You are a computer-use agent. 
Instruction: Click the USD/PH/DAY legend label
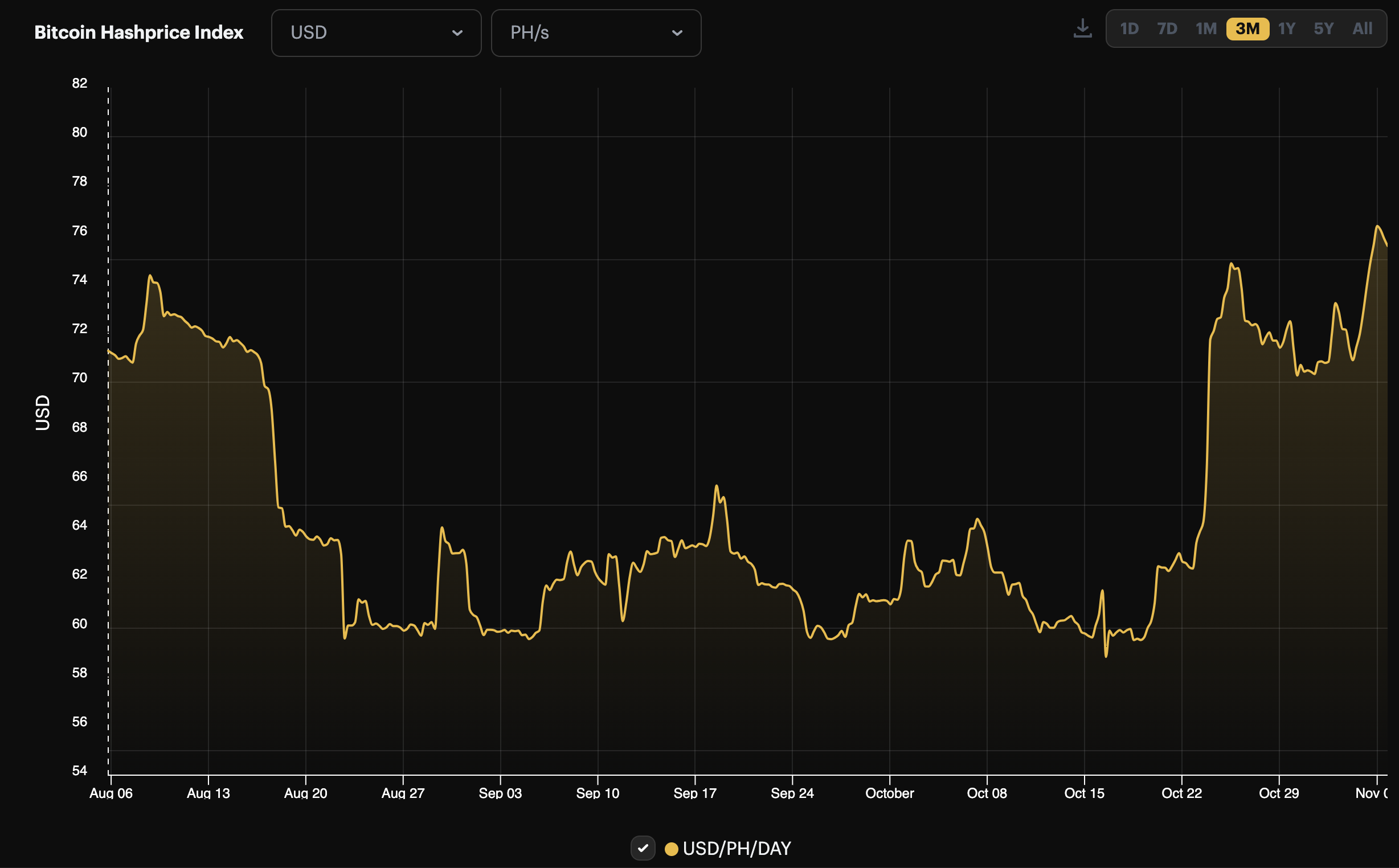click(x=737, y=849)
